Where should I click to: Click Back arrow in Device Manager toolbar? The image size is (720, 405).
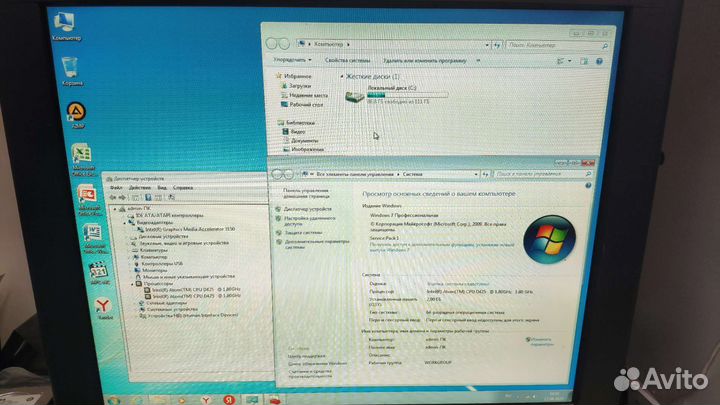point(112,197)
